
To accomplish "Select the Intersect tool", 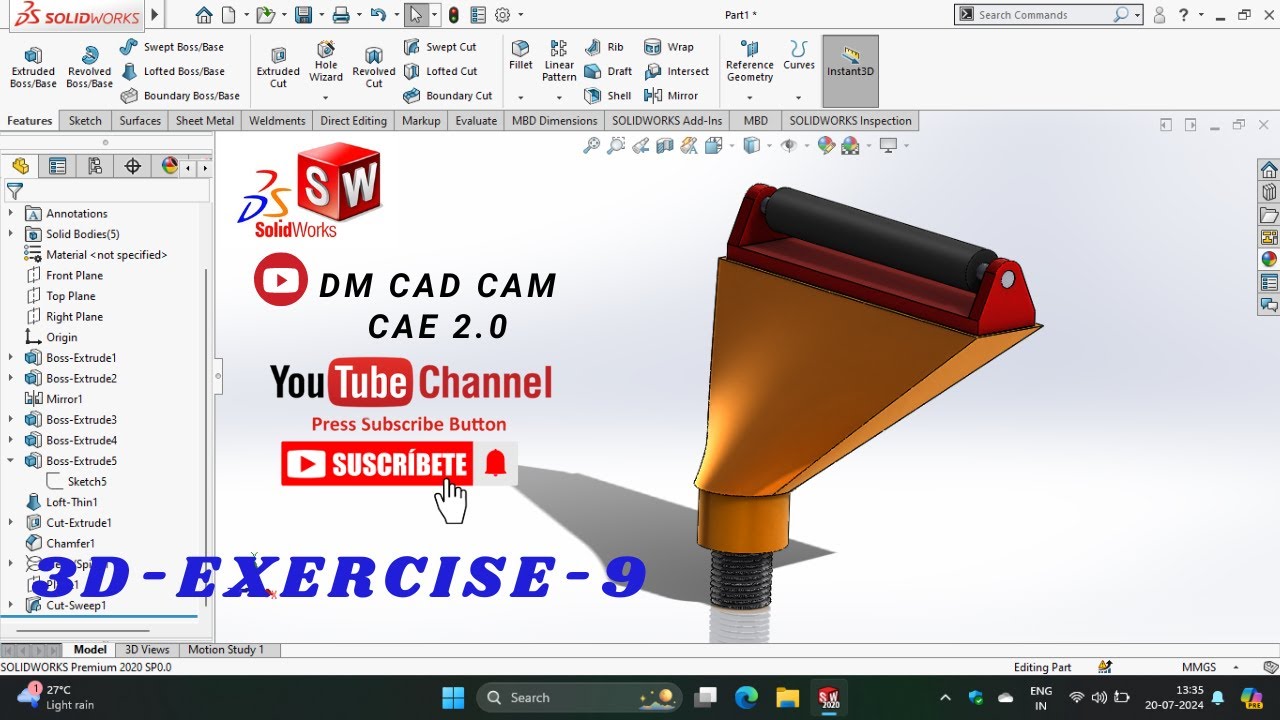I will coord(677,71).
